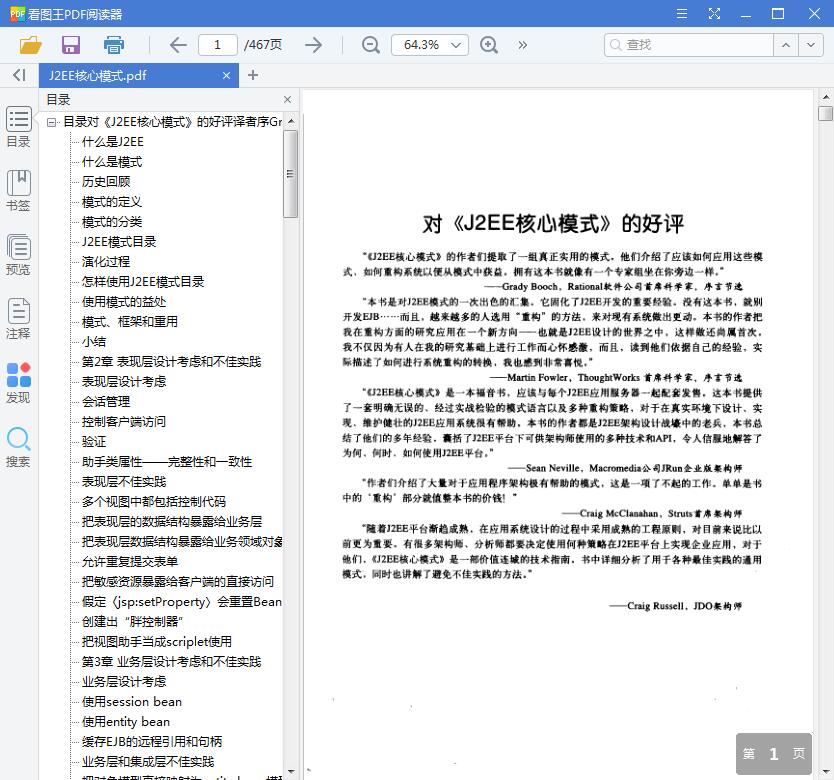Select 把视图助手当成scriplet使用 outline entry
This screenshot has width=834, height=780.
tap(157, 642)
